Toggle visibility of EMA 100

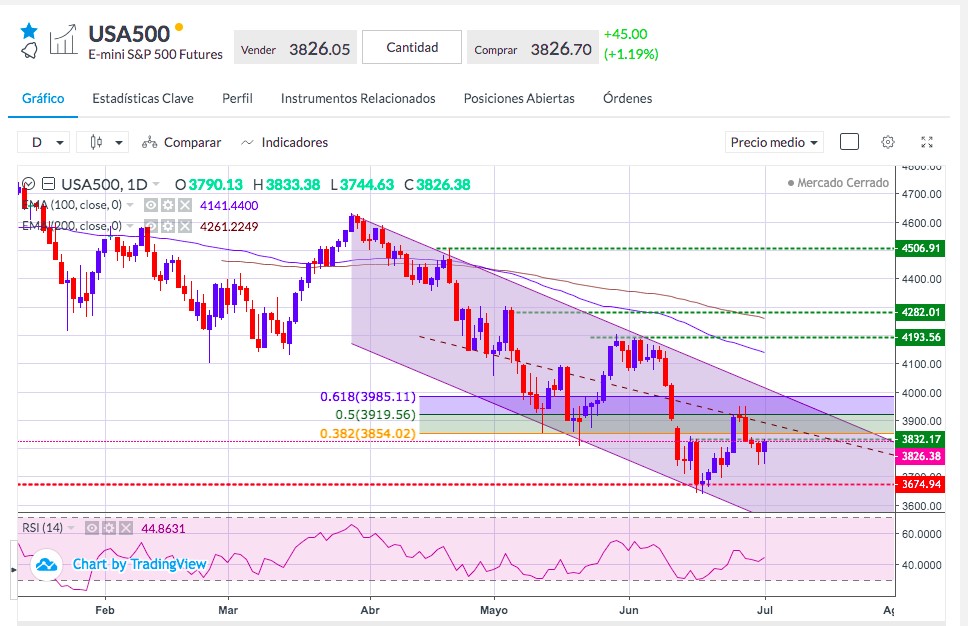coord(151,205)
